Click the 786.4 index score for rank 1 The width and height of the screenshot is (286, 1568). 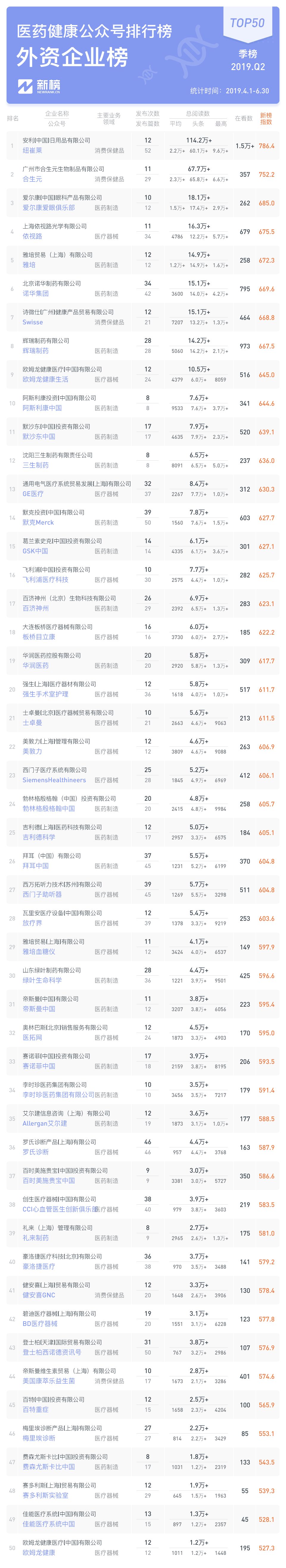click(x=267, y=146)
